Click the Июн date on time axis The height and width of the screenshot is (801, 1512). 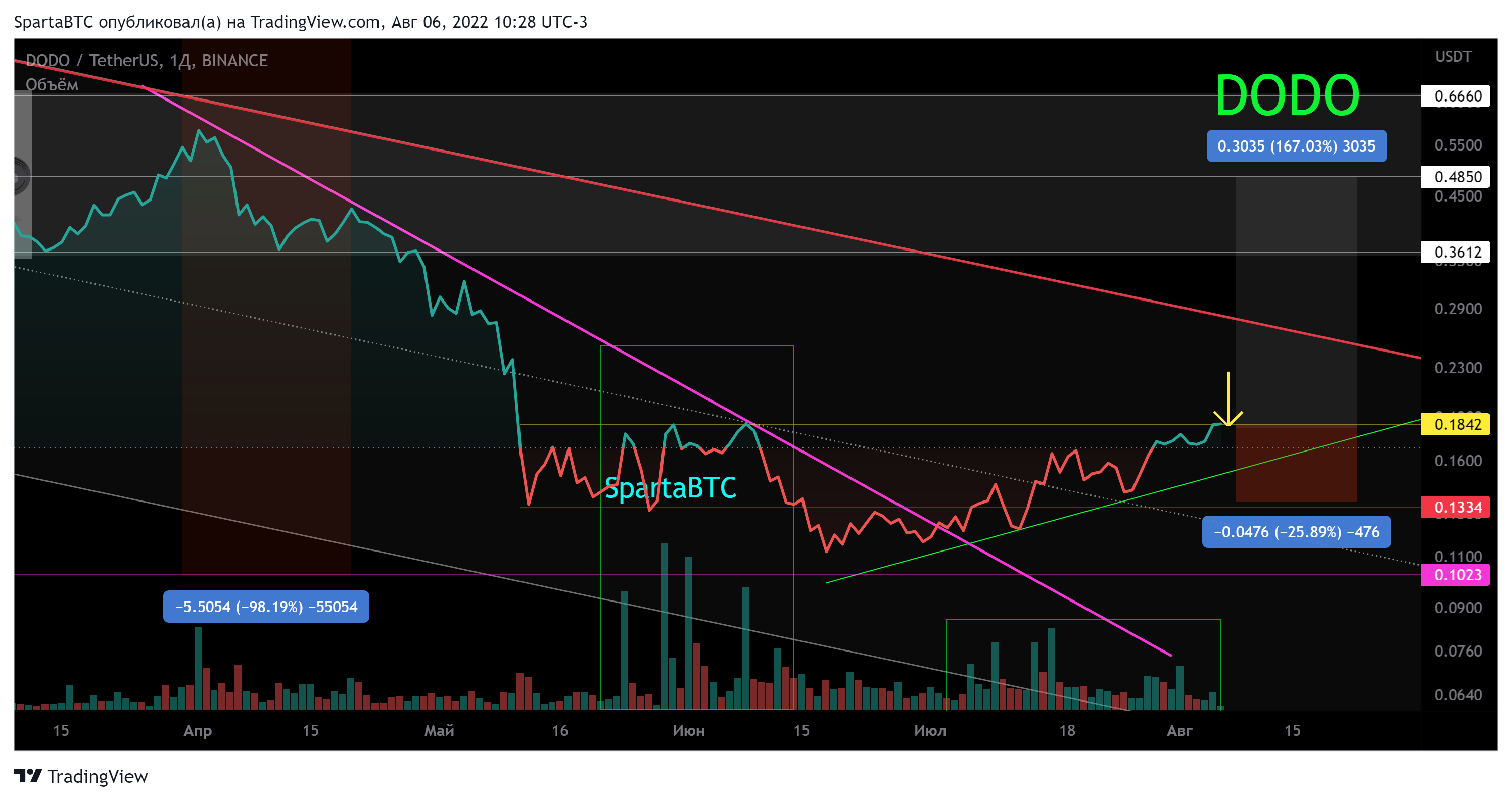coord(688,731)
